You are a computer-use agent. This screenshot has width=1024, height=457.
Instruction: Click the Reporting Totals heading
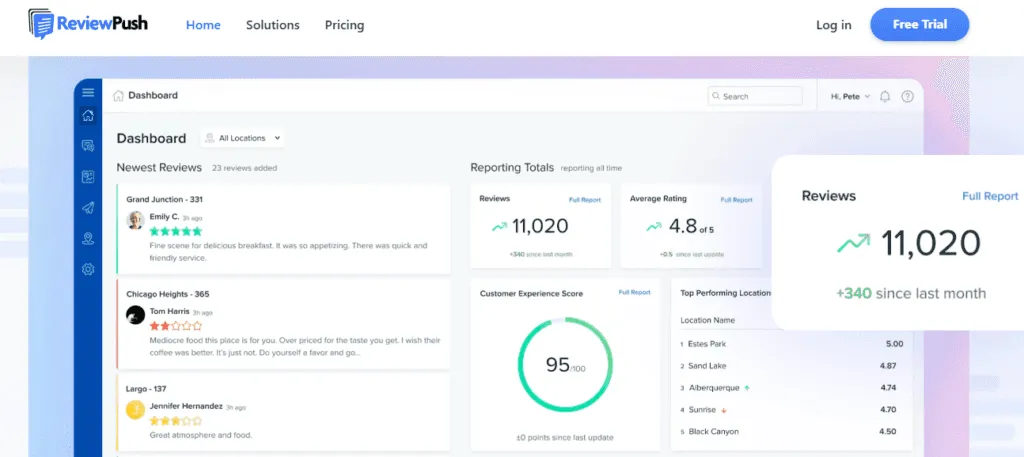[512, 167]
